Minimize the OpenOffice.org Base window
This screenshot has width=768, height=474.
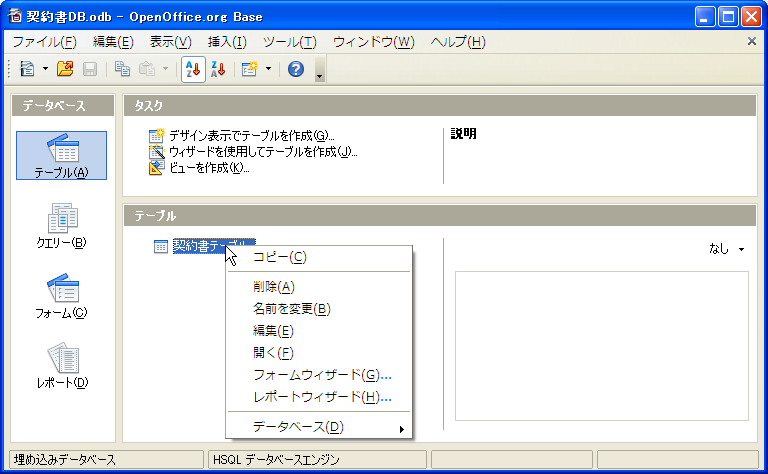coord(705,17)
